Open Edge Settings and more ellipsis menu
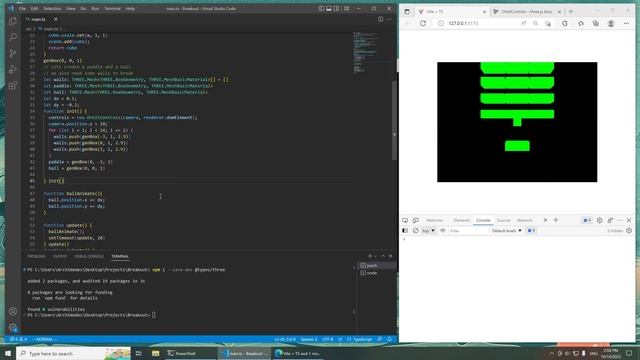The image size is (640, 360). [627, 23]
